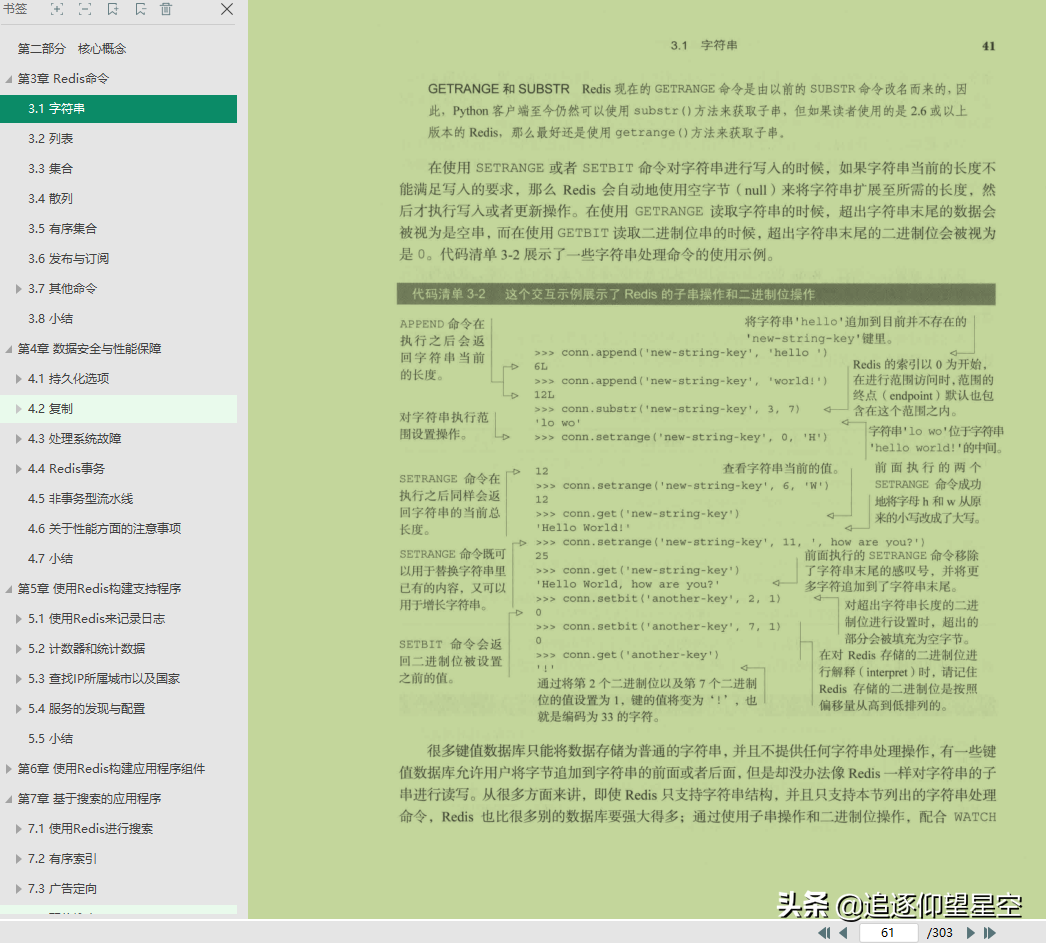
Task: Click the page header text 3.1 字符串
Action: (x=704, y=45)
